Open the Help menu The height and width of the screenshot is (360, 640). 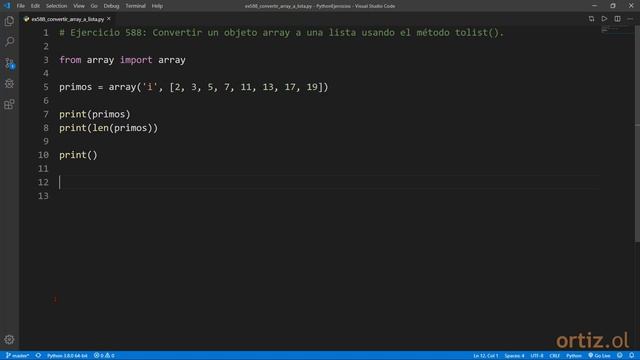(x=157, y=6)
